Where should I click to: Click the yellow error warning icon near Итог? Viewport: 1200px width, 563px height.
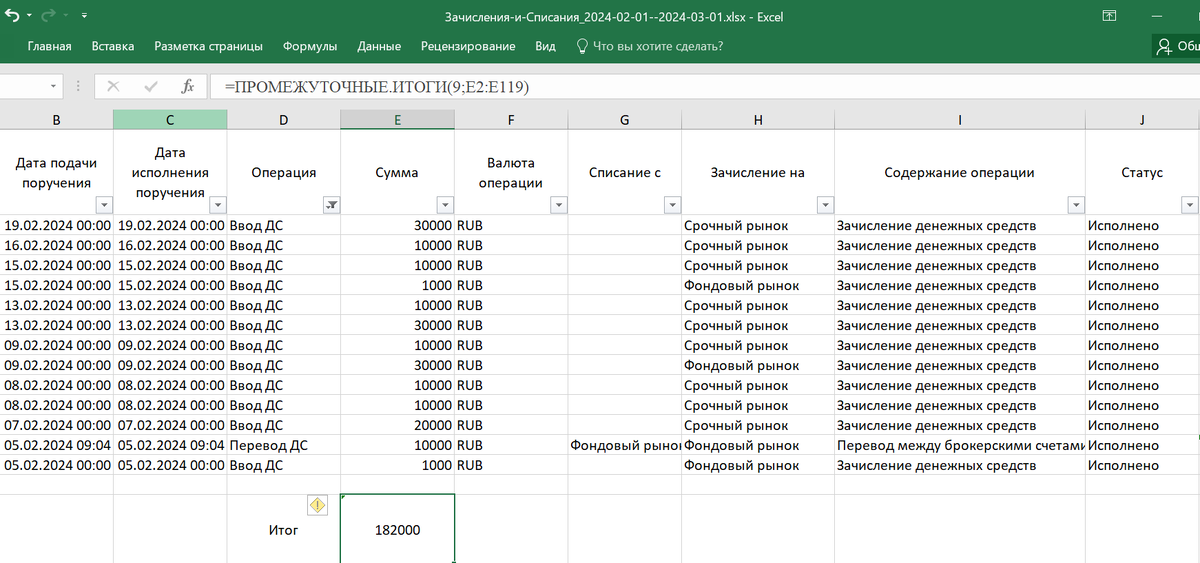[318, 505]
